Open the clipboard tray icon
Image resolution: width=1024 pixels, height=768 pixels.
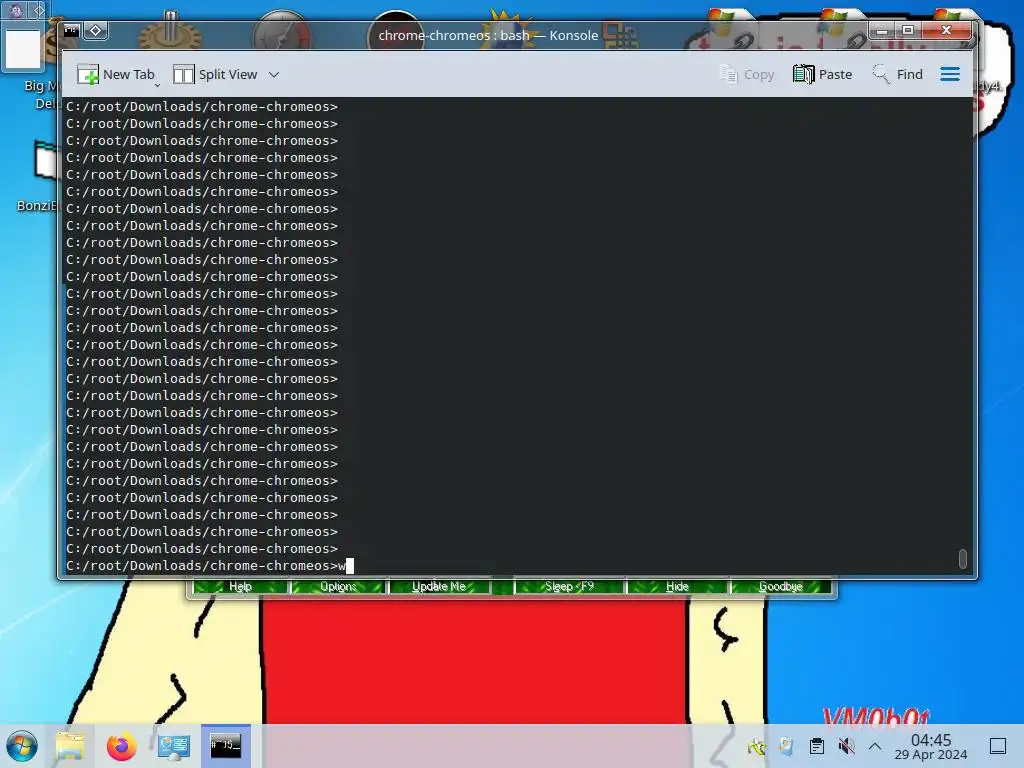tap(816, 746)
